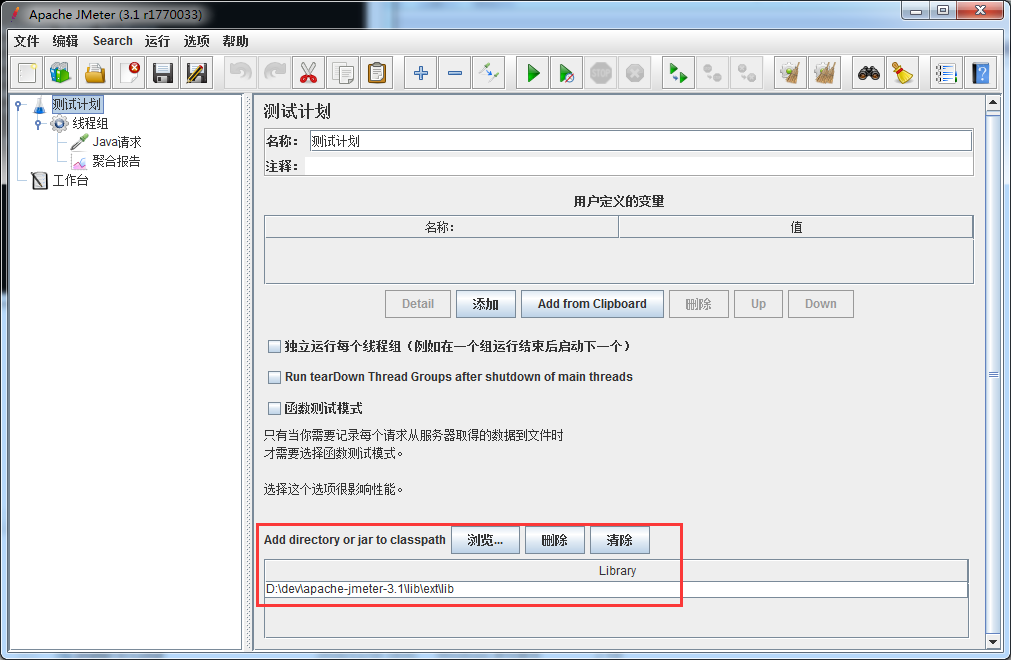Enable Run tearDown Thread Groups checkbox

click(274, 377)
